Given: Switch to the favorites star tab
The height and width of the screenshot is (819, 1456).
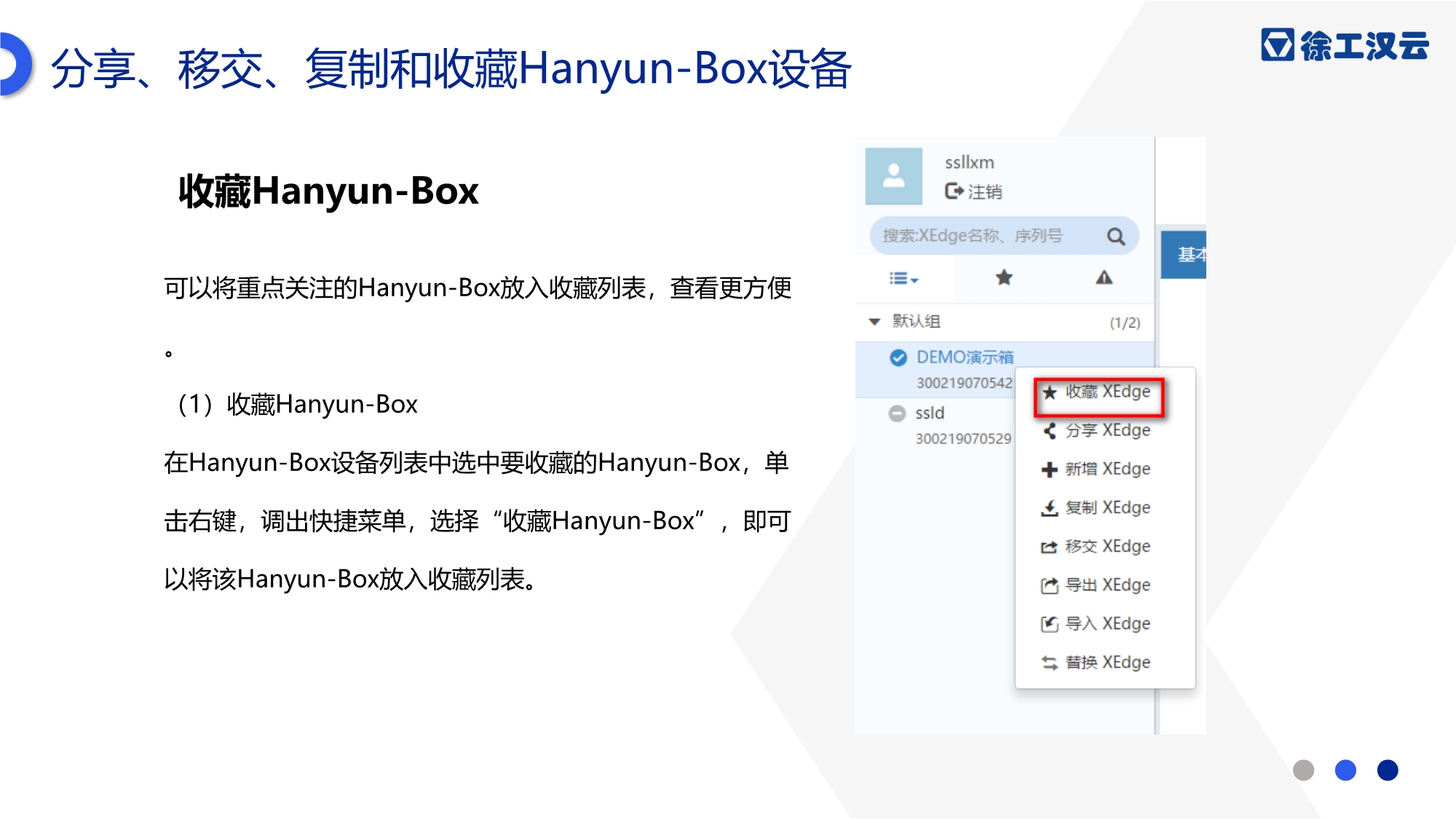Looking at the screenshot, I should tap(1004, 277).
